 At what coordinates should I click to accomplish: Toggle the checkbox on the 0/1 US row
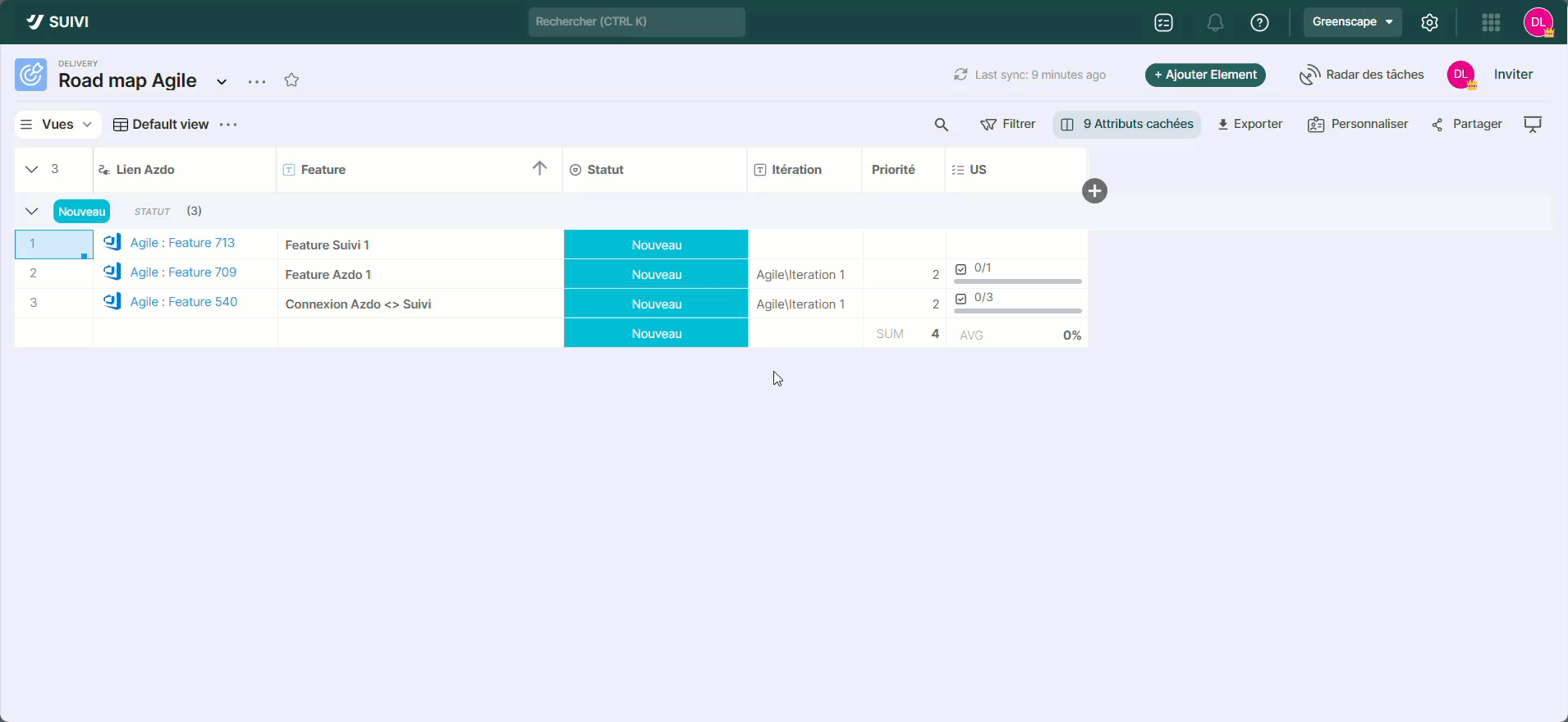961,269
